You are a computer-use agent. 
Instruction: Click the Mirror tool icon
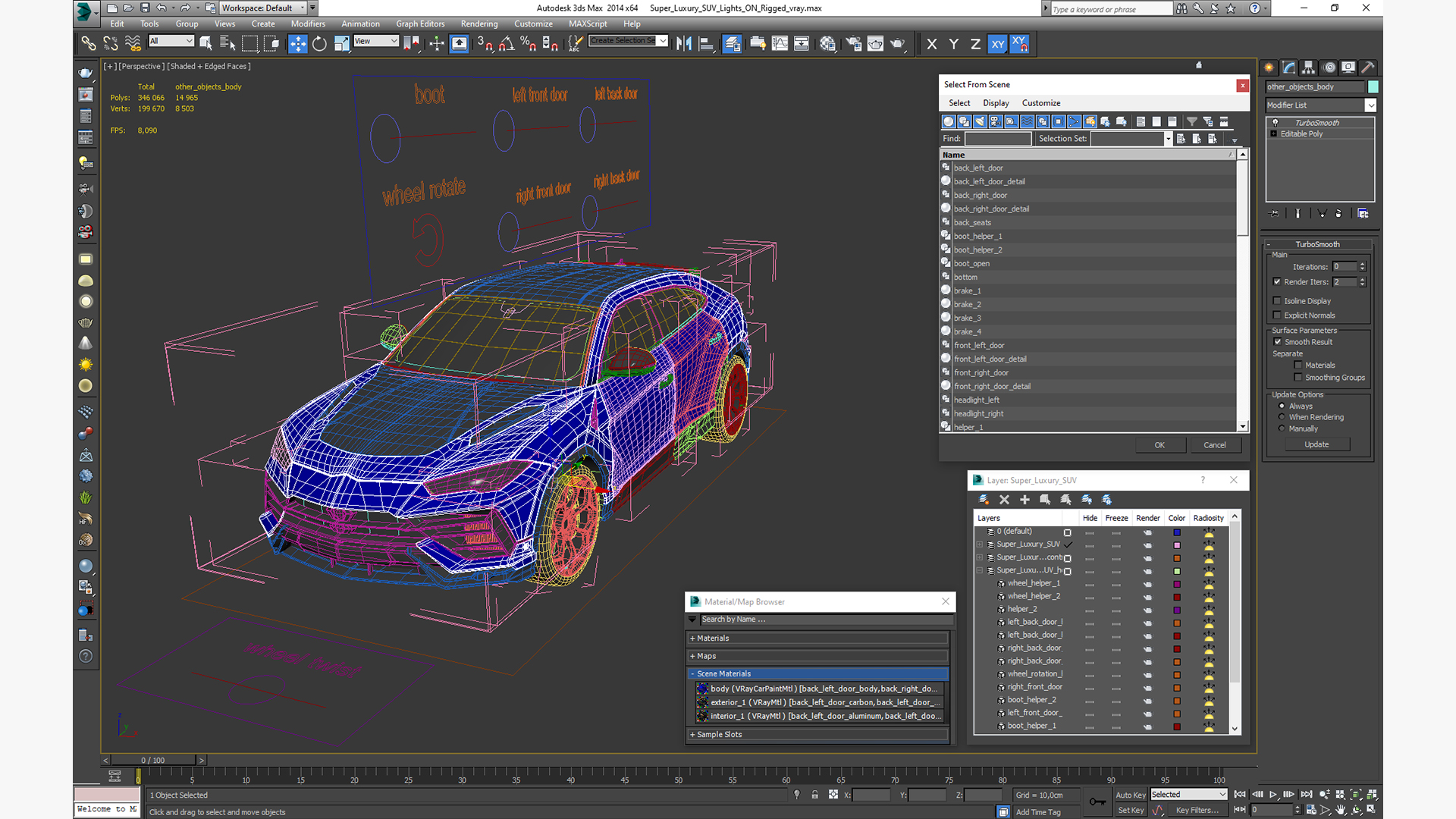tap(684, 44)
